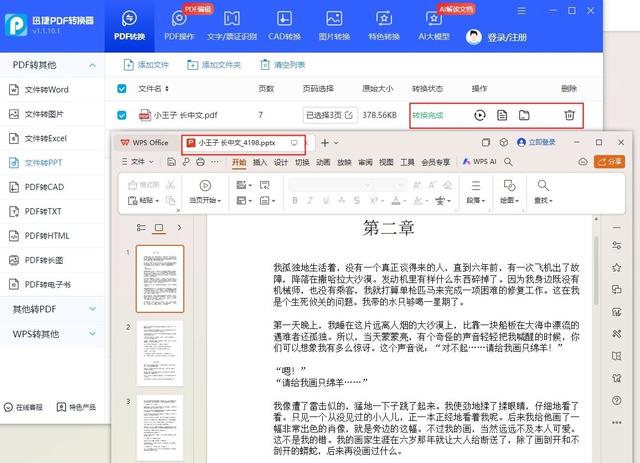640x463 pixels.
Task: Open the 查找 dropdown in WPS
Action: (x=543, y=192)
